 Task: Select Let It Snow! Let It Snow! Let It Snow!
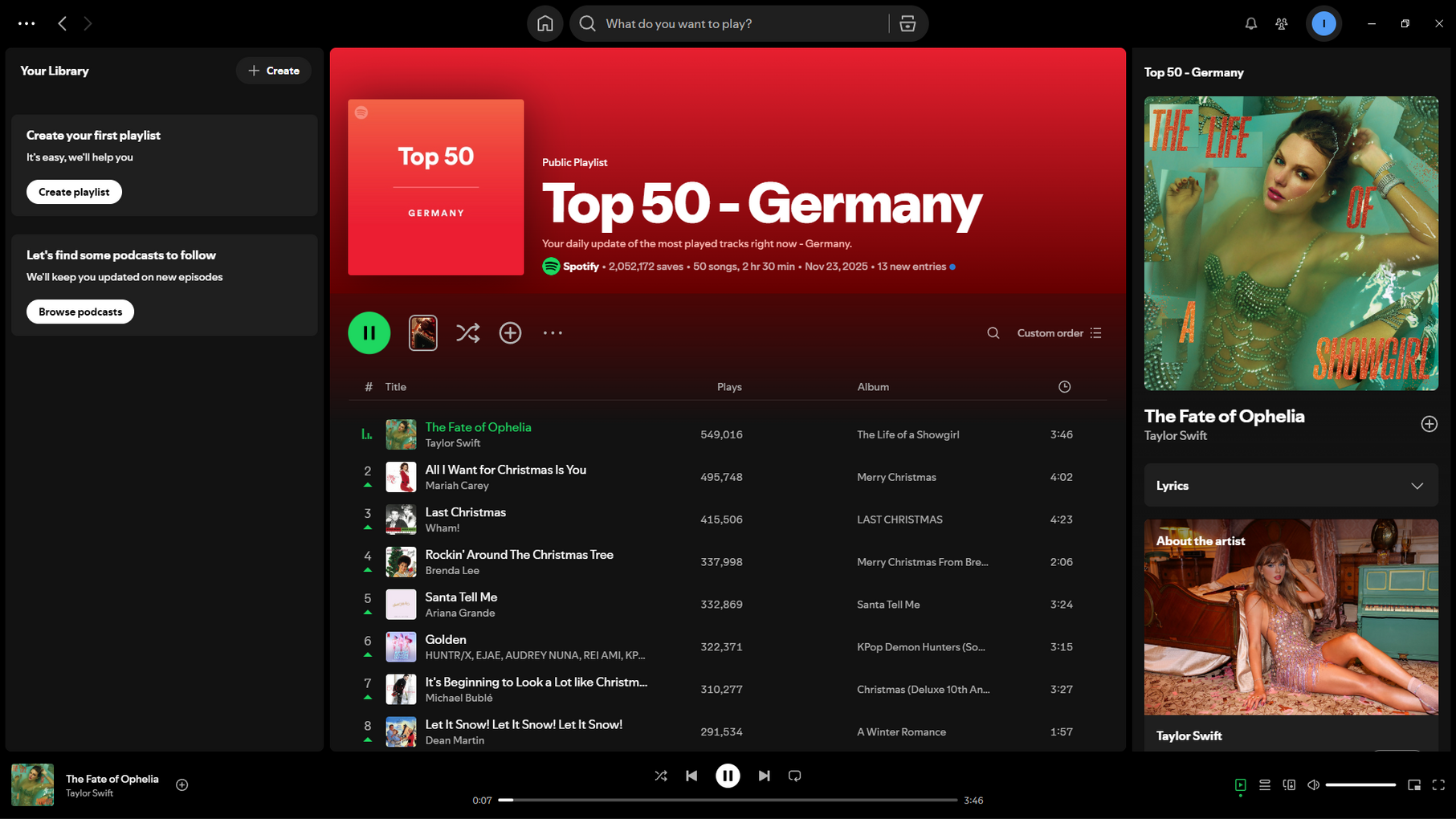(x=524, y=724)
